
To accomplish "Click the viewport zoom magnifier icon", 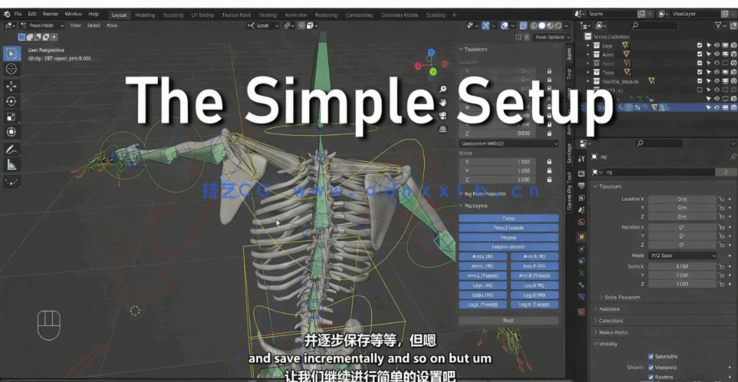I will click(x=442, y=89).
